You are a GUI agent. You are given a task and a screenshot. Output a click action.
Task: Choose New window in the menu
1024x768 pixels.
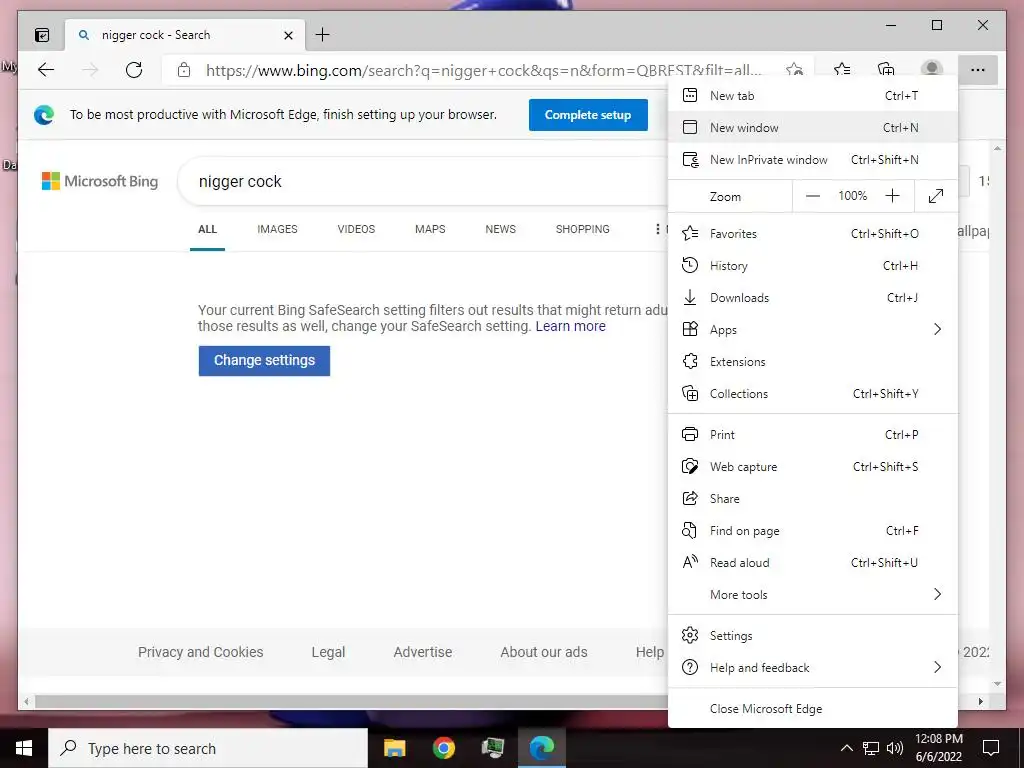click(x=813, y=127)
